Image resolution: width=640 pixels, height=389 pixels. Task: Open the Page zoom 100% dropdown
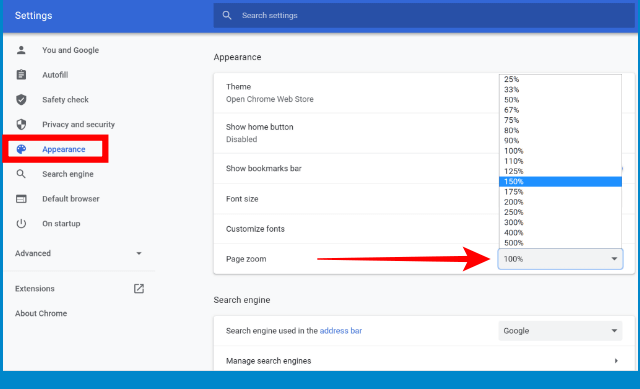(x=560, y=259)
